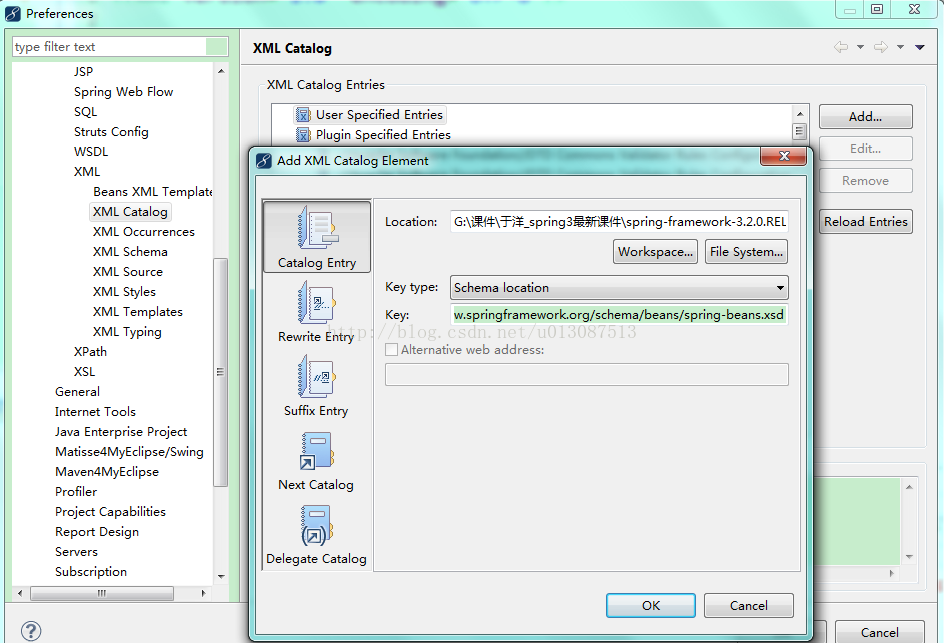Select Struts Config preference
The image size is (944, 643).
(x=111, y=131)
